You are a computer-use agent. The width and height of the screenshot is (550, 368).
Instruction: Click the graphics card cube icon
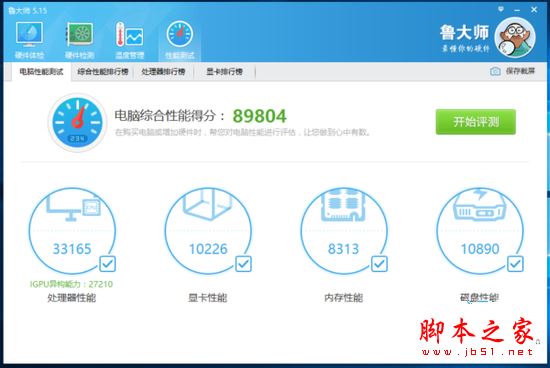(208, 204)
